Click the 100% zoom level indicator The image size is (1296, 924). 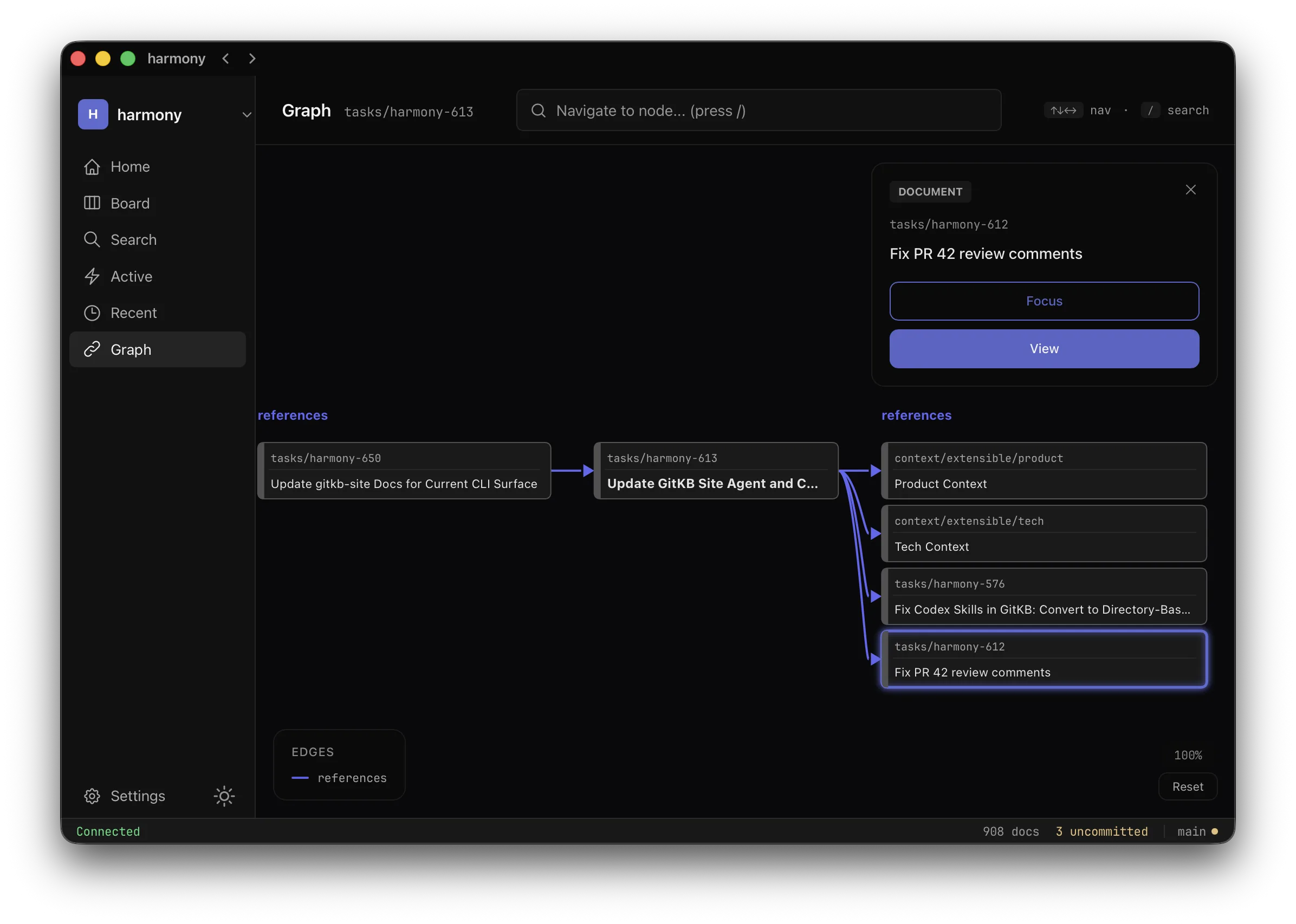click(1187, 755)
